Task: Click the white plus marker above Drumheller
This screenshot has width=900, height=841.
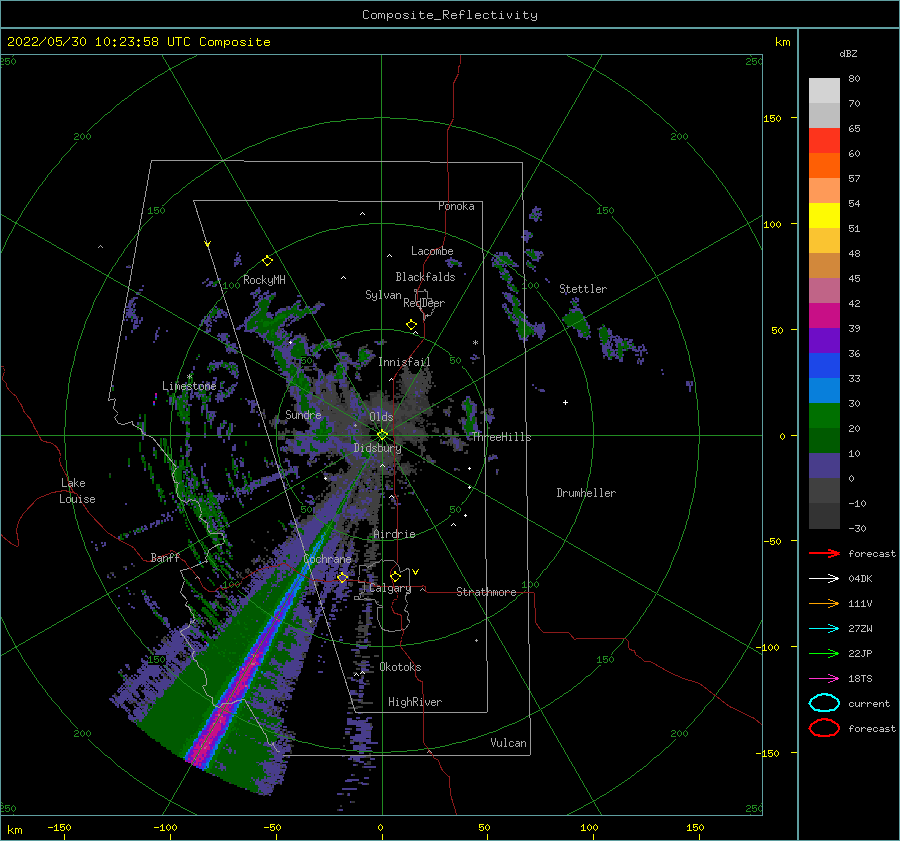Action: pyautogui.click(x=565, y=402)
